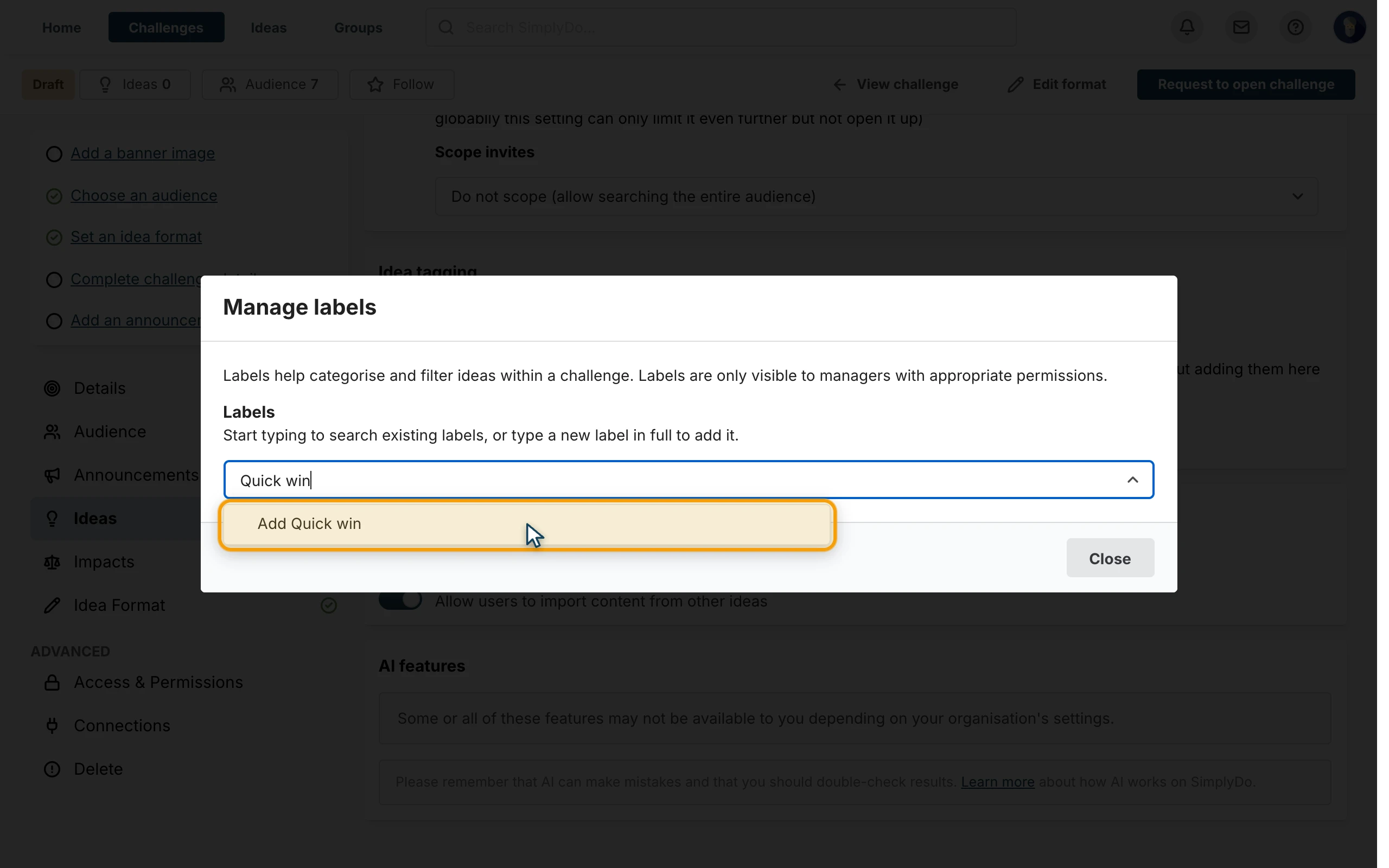
Task: Click the Ideas 0 counter button
Action: click(135, 85)
